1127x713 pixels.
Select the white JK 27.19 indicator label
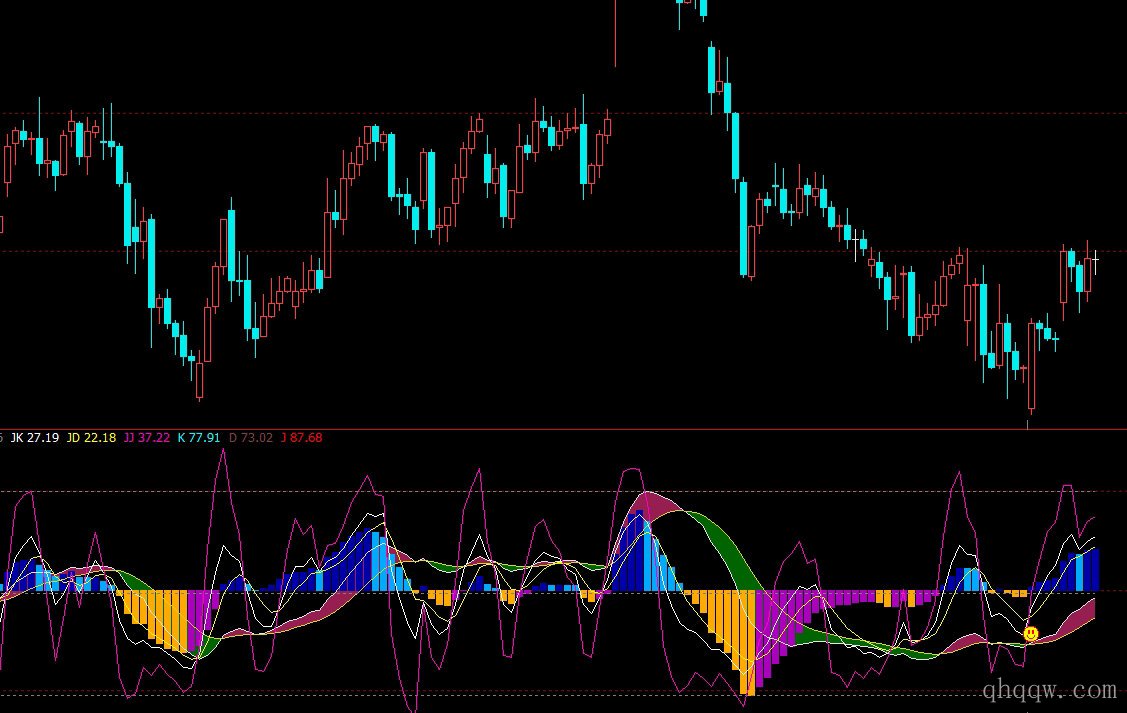click(x=34, y=438)
